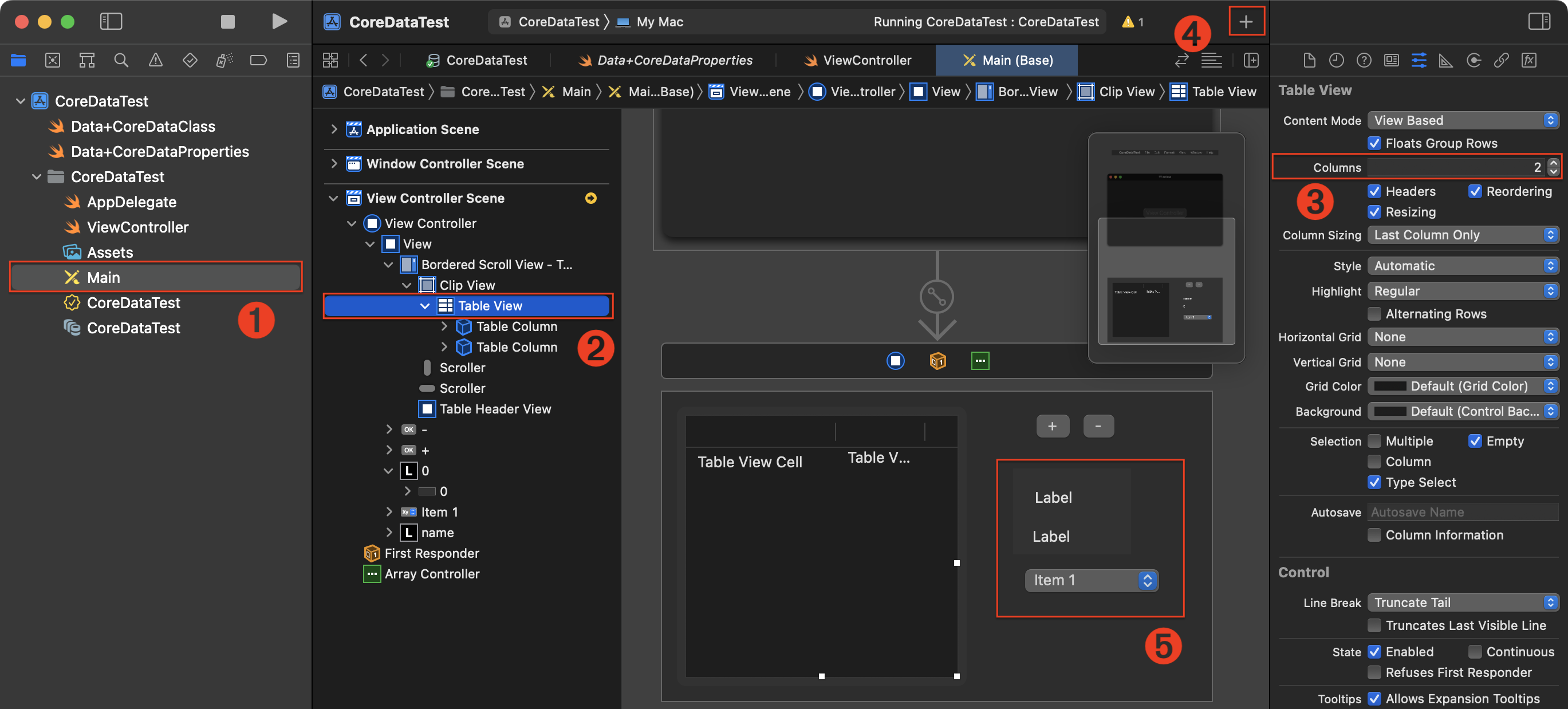Click the Run (play) button
Image resolution: width=1568 pixels, height=709 pixels.
tap(279, 21)
